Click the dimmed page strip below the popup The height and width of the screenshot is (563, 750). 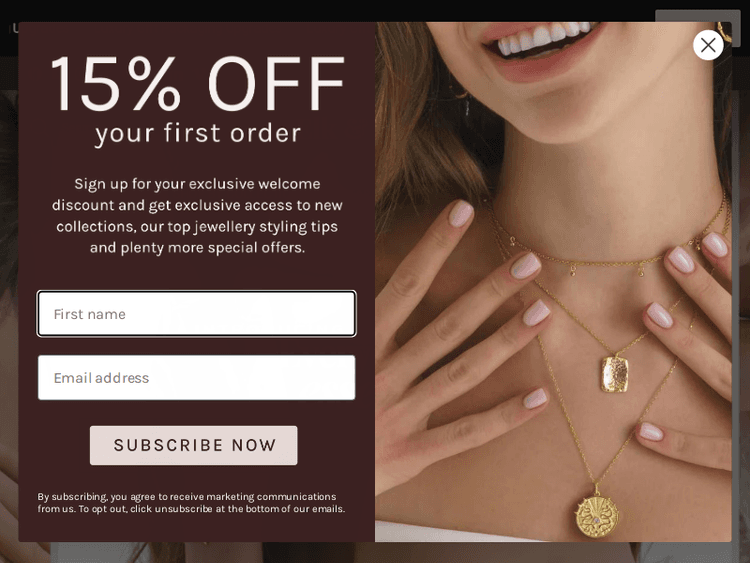pos(375,552)
